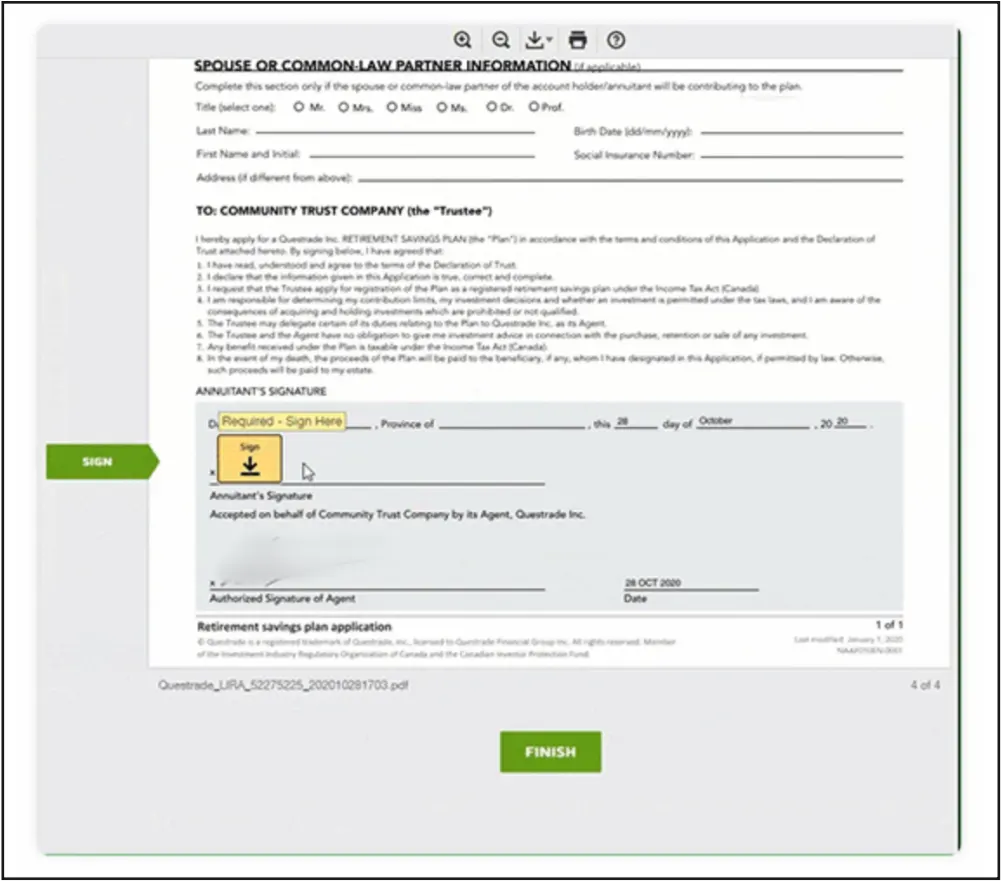Open the help icon
1001x881 pixels.
point(616,40)
